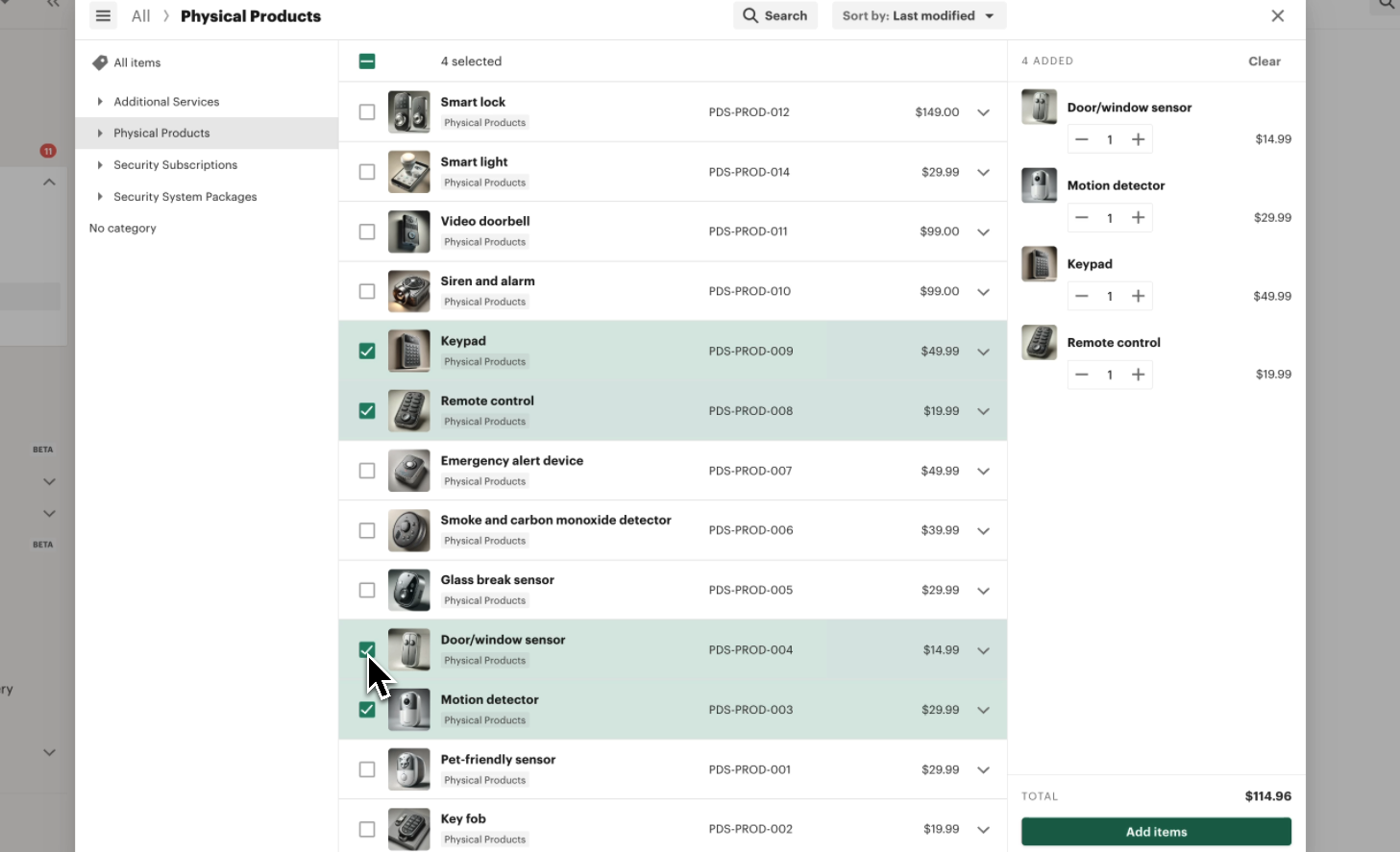This screenshot has width=1400, height=852.
Task: Open the hamburger menu icon
Action: [x=103, y=15]
